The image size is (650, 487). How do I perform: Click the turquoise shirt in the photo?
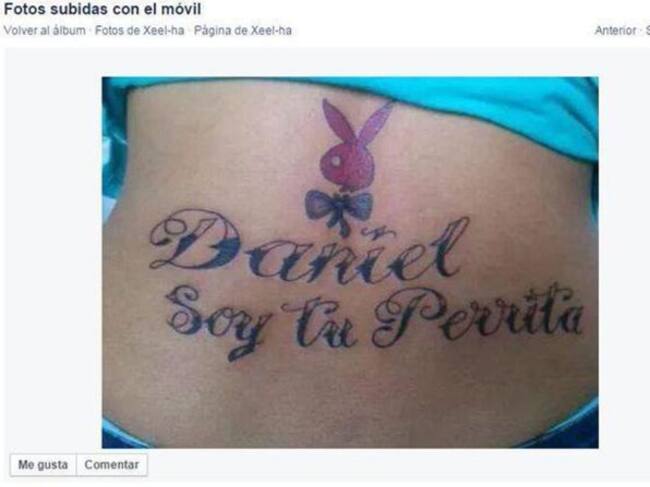pos(497,104)
